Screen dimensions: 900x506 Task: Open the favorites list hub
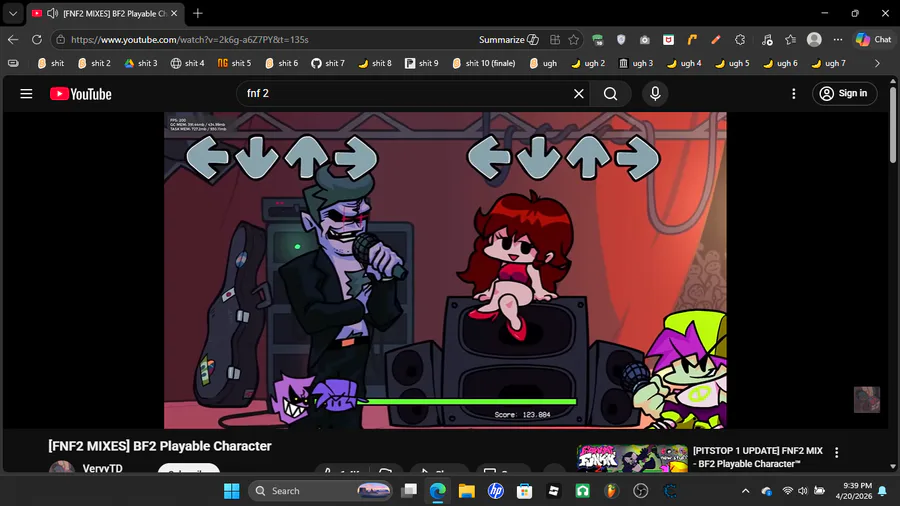[790, 40]
